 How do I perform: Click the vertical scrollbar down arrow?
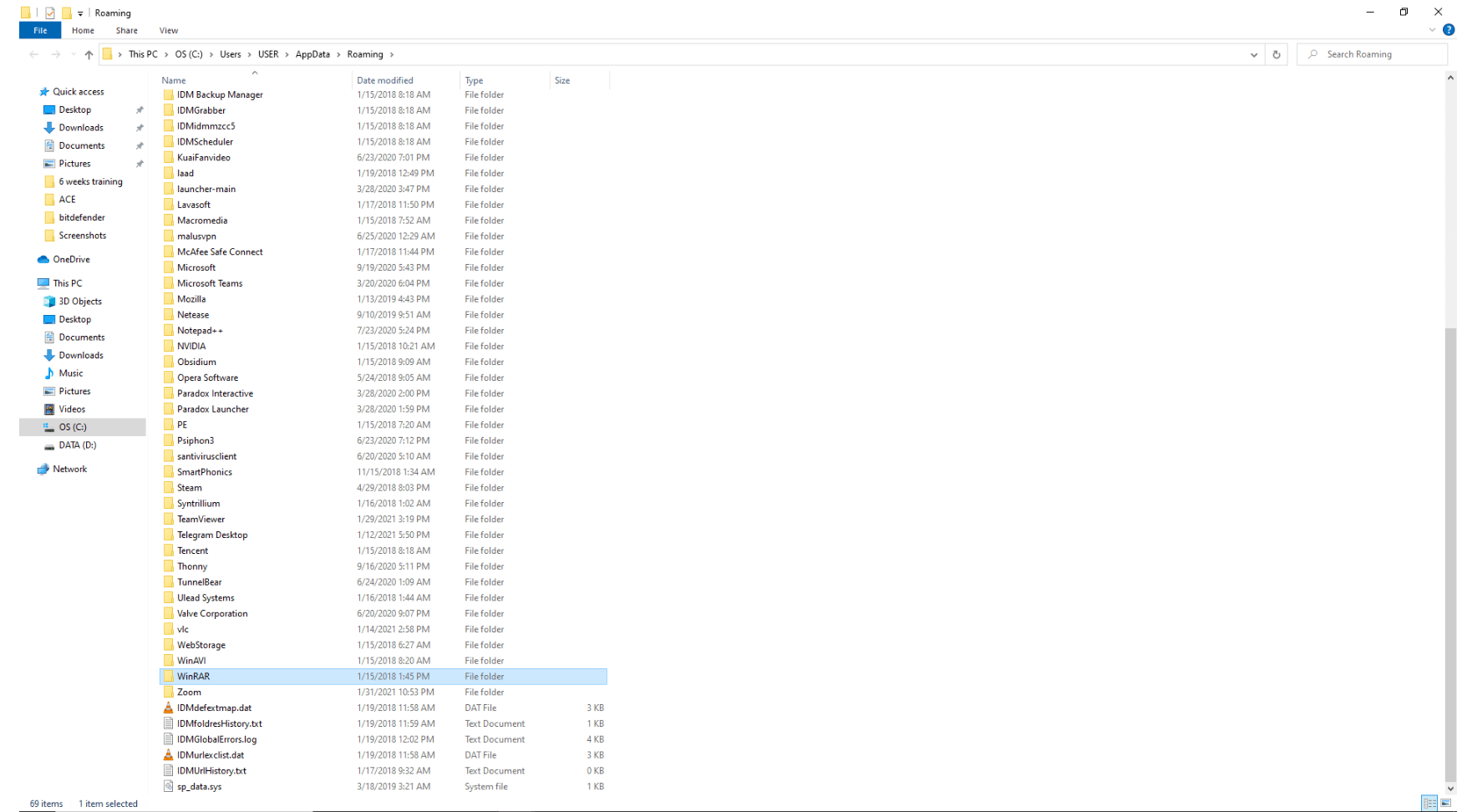pyautogui.click(x=1450, y=789)
